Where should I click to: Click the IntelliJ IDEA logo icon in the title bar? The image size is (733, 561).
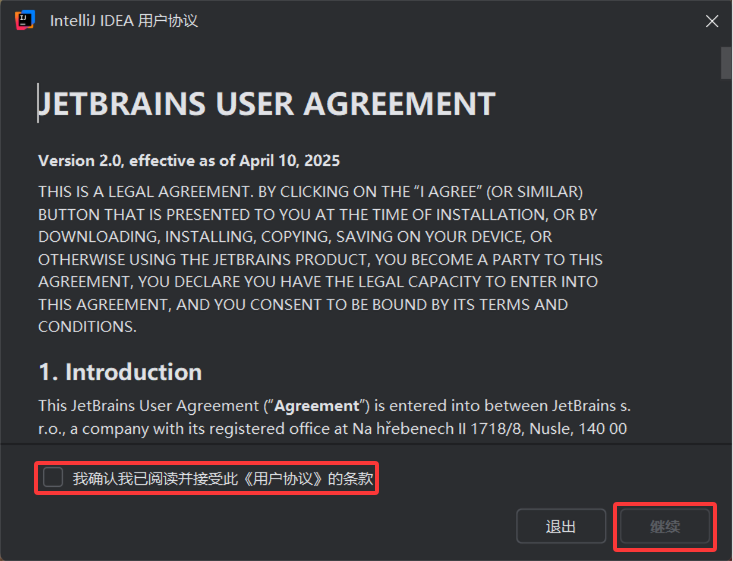coord(25,20)
